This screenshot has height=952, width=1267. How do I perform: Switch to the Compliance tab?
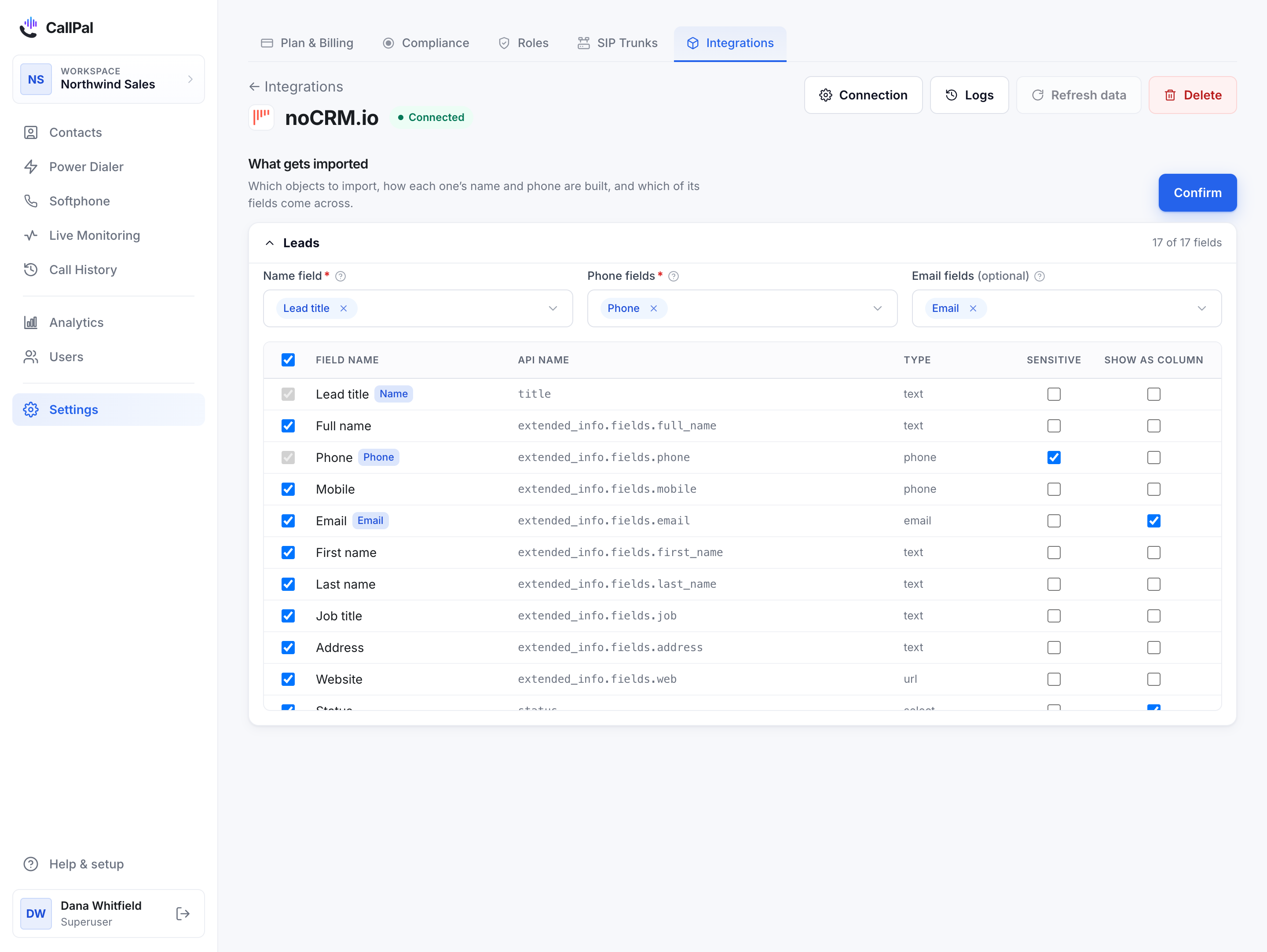[426, 43]
